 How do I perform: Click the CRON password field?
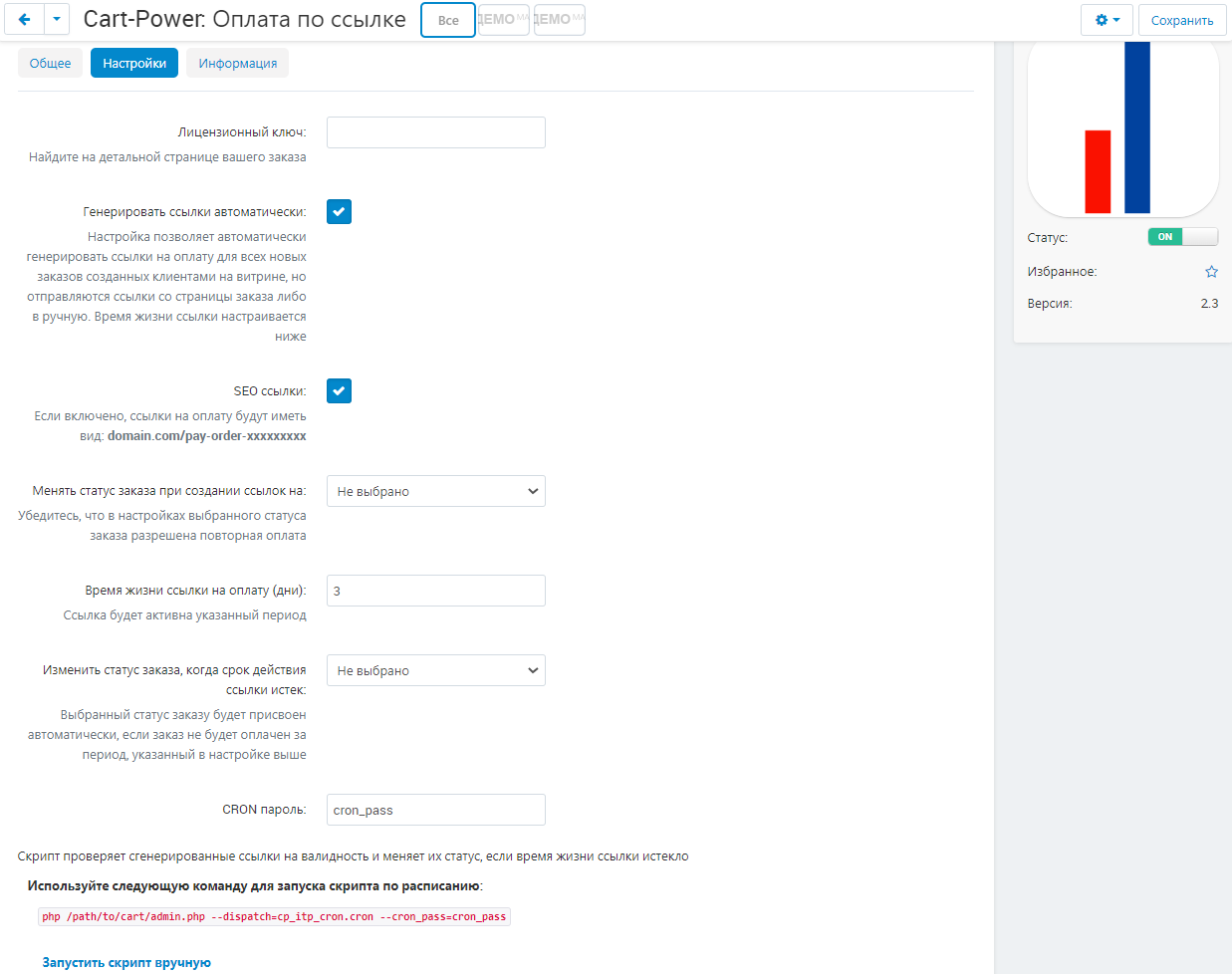pos(436,810)
